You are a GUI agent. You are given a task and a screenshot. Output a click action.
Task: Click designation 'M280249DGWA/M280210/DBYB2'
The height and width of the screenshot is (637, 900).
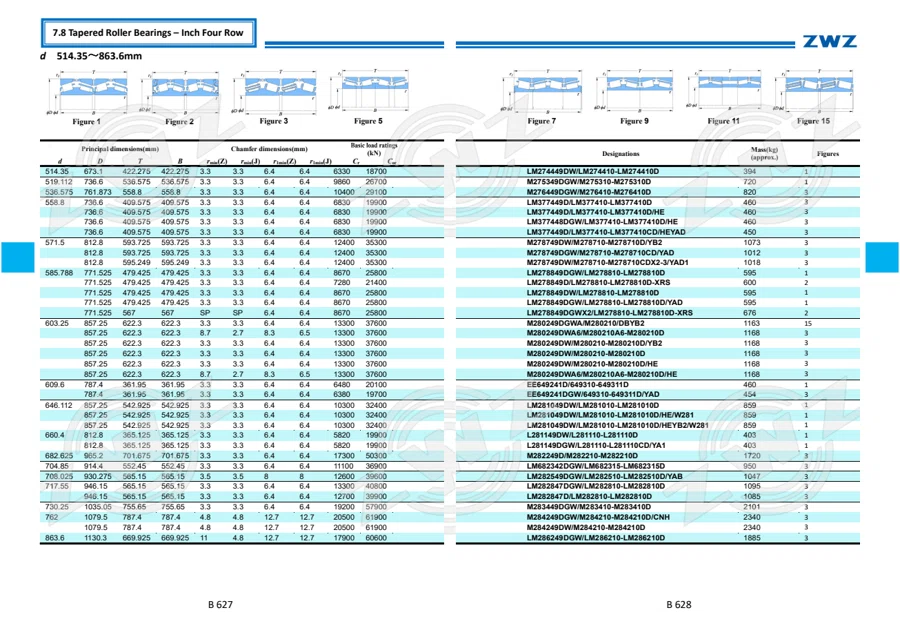coord(585,323)
